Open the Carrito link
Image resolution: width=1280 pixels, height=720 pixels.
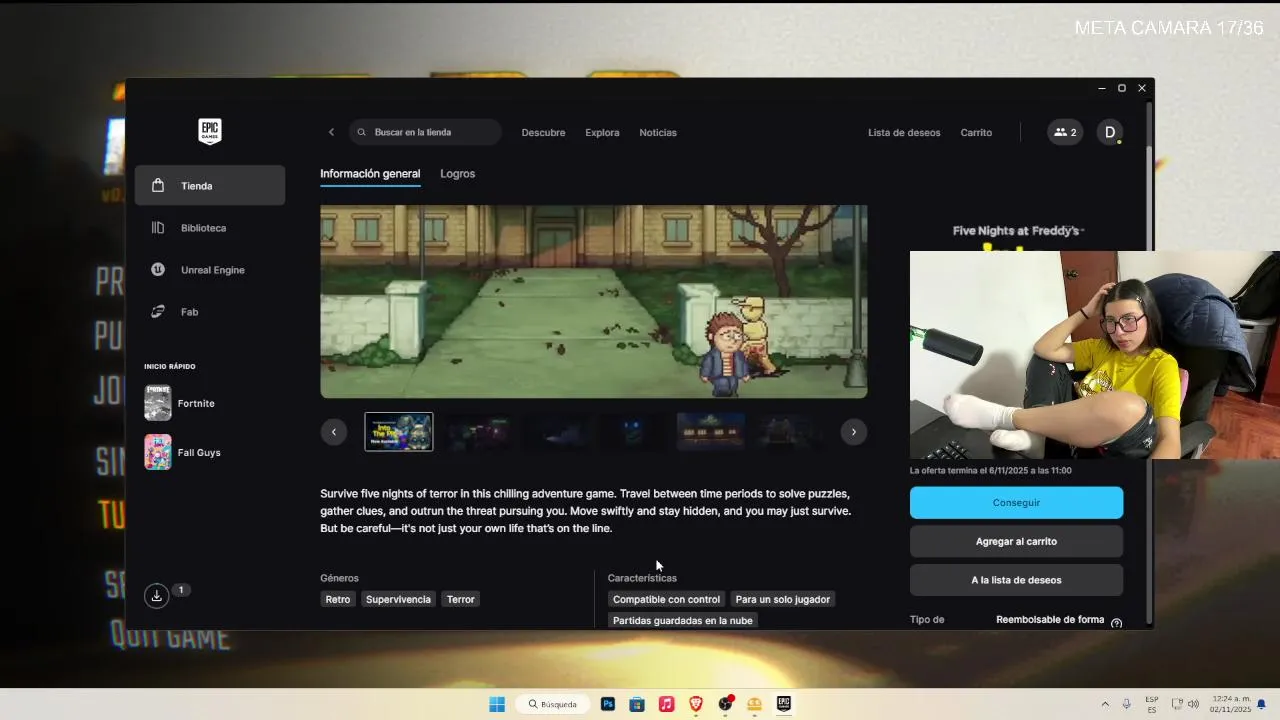[976, 132]
